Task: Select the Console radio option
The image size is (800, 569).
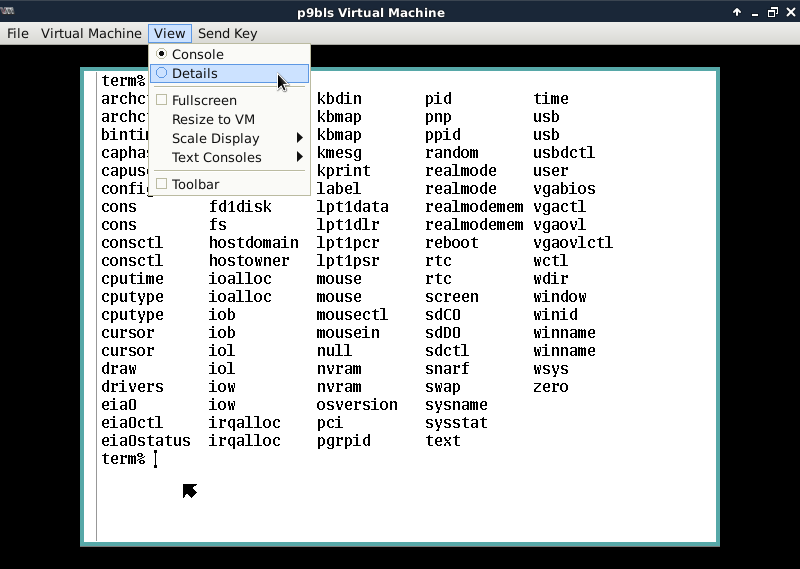Action: point(197,54)
